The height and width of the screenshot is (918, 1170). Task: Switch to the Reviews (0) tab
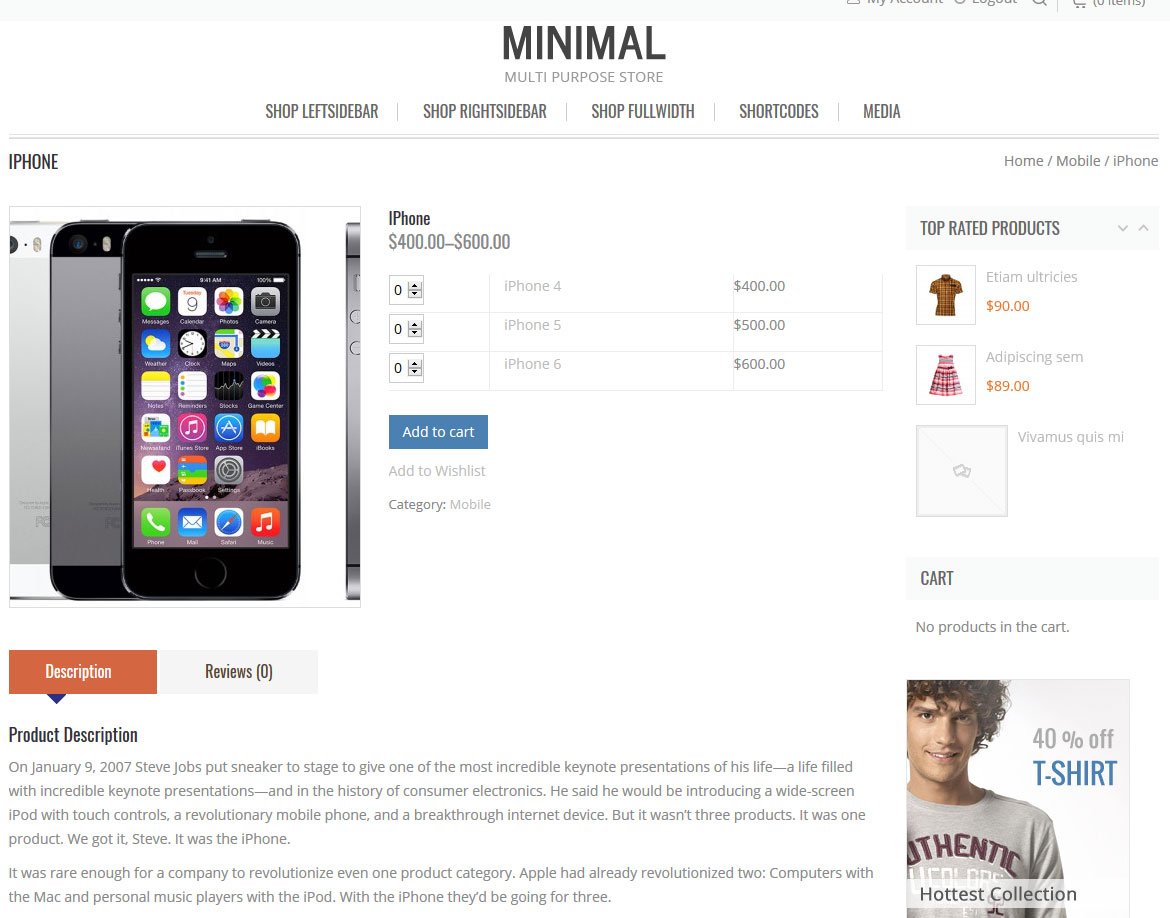tap(239, 672)
